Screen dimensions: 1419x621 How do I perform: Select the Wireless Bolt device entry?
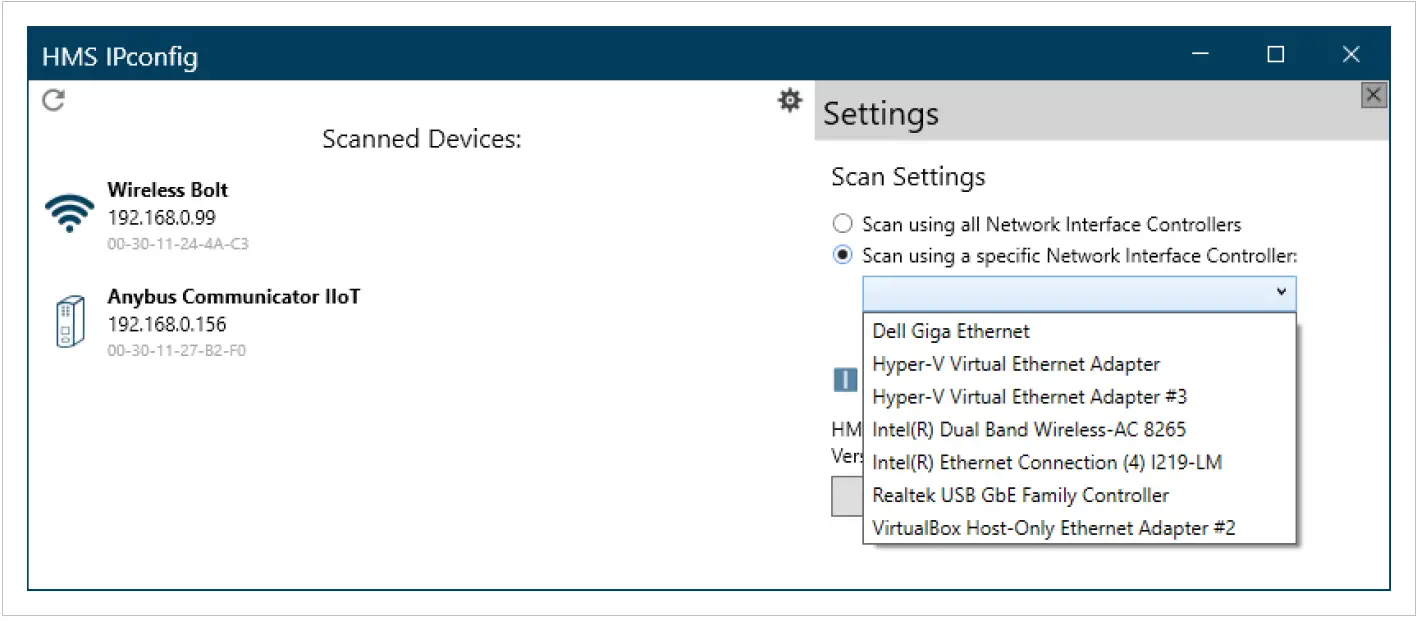[168, 190]
